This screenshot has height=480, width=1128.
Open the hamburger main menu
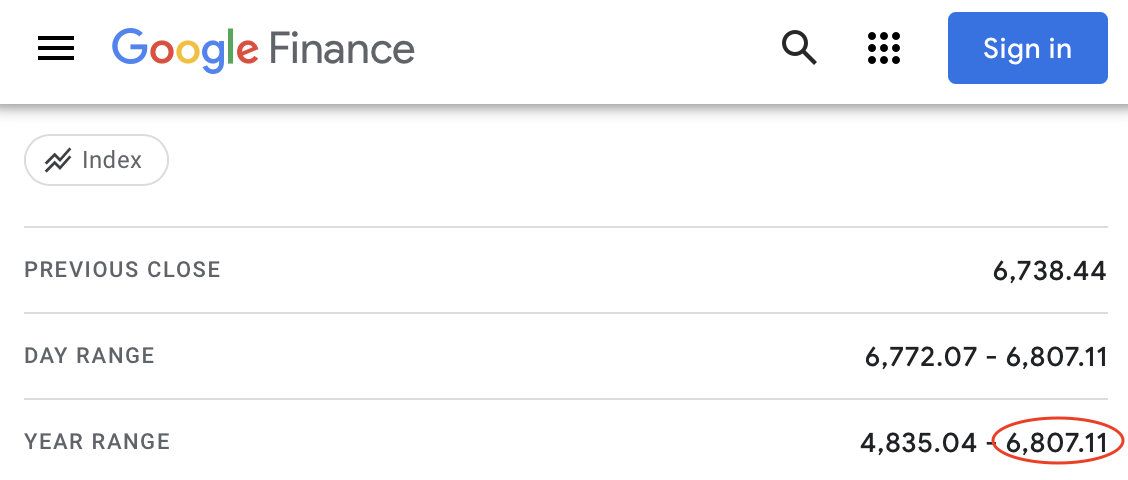coord(56,48)
